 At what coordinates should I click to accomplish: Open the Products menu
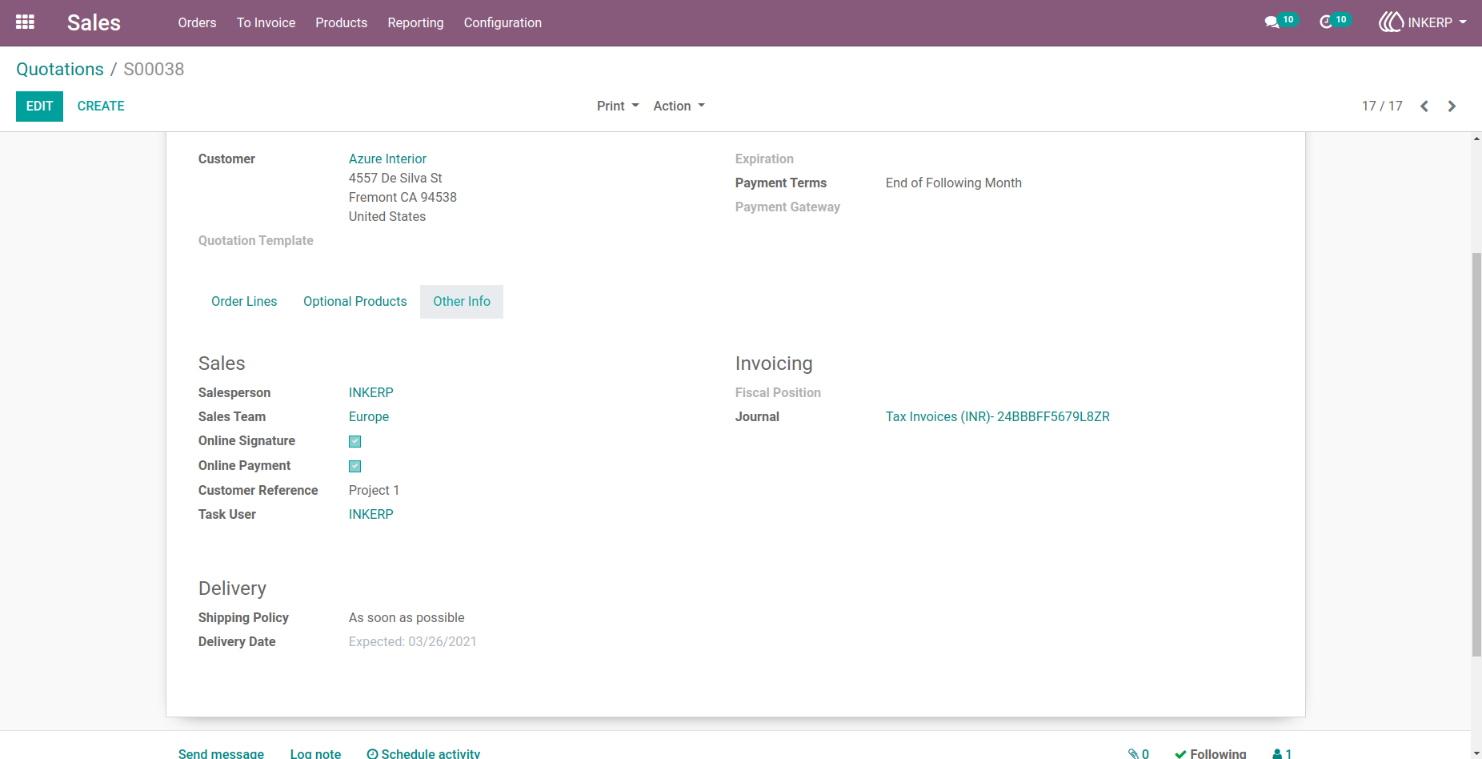tap(341, 22)
